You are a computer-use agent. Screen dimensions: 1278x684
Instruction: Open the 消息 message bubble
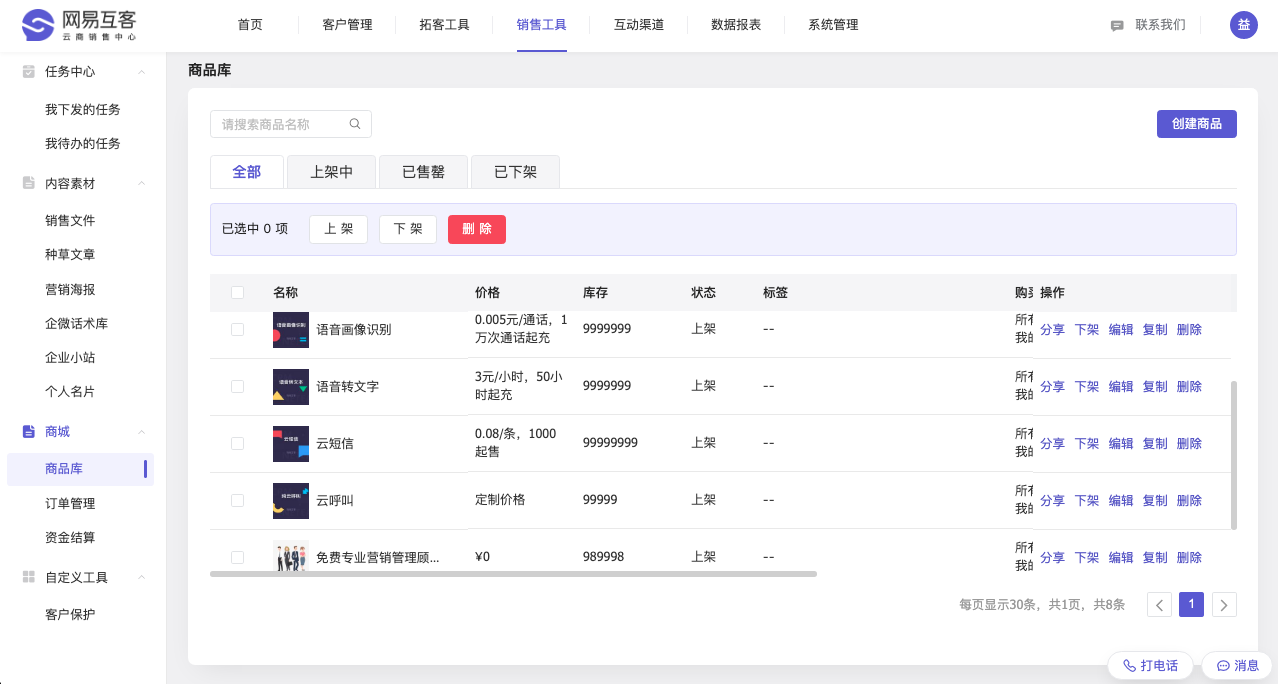click(1237, 665)
